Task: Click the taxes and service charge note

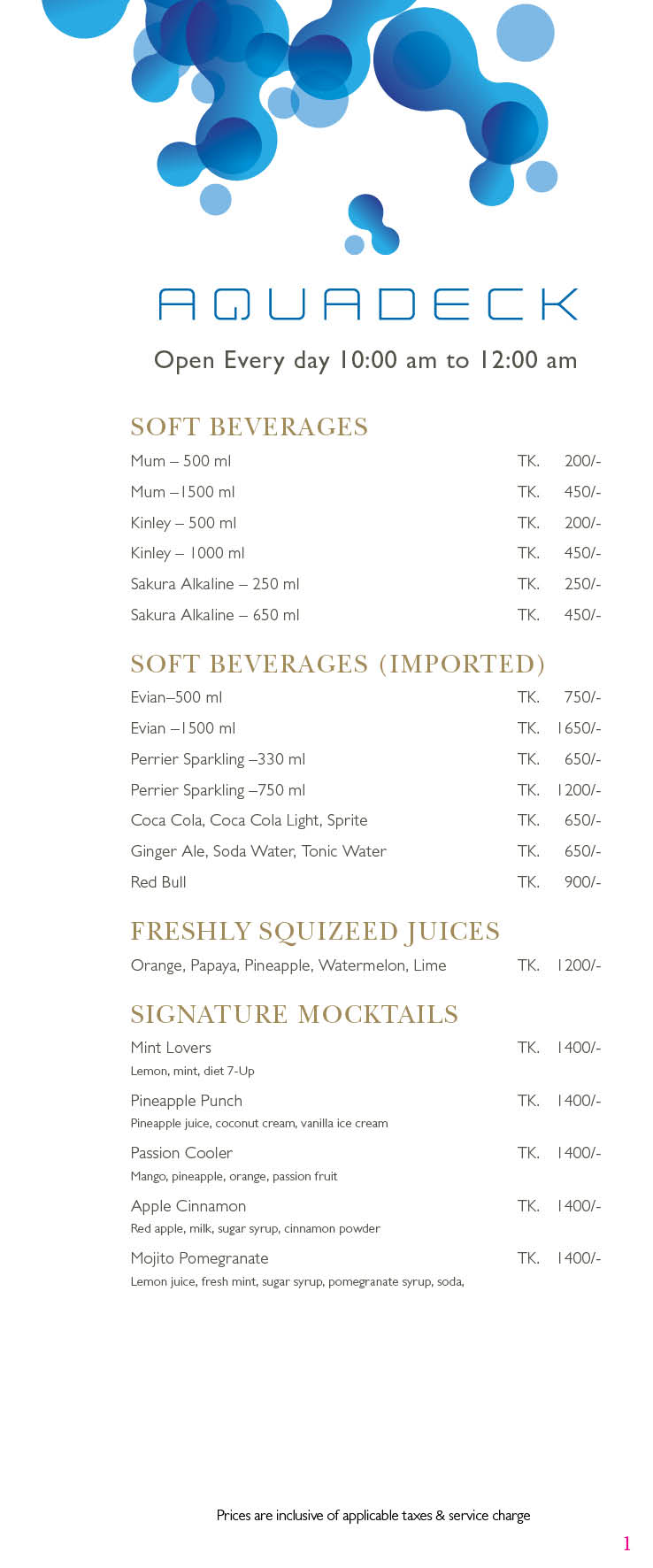Action: click(373, 1516)
